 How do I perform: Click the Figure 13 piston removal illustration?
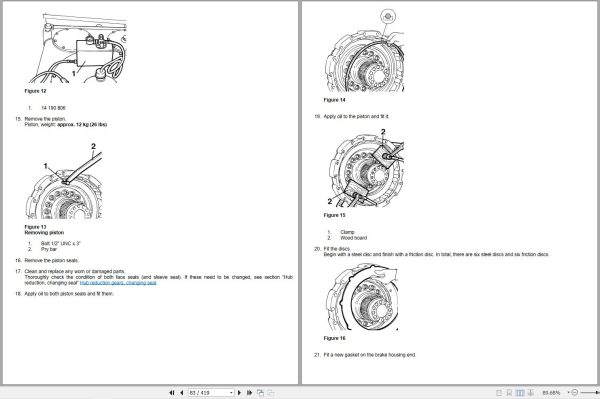coord(64,181)
